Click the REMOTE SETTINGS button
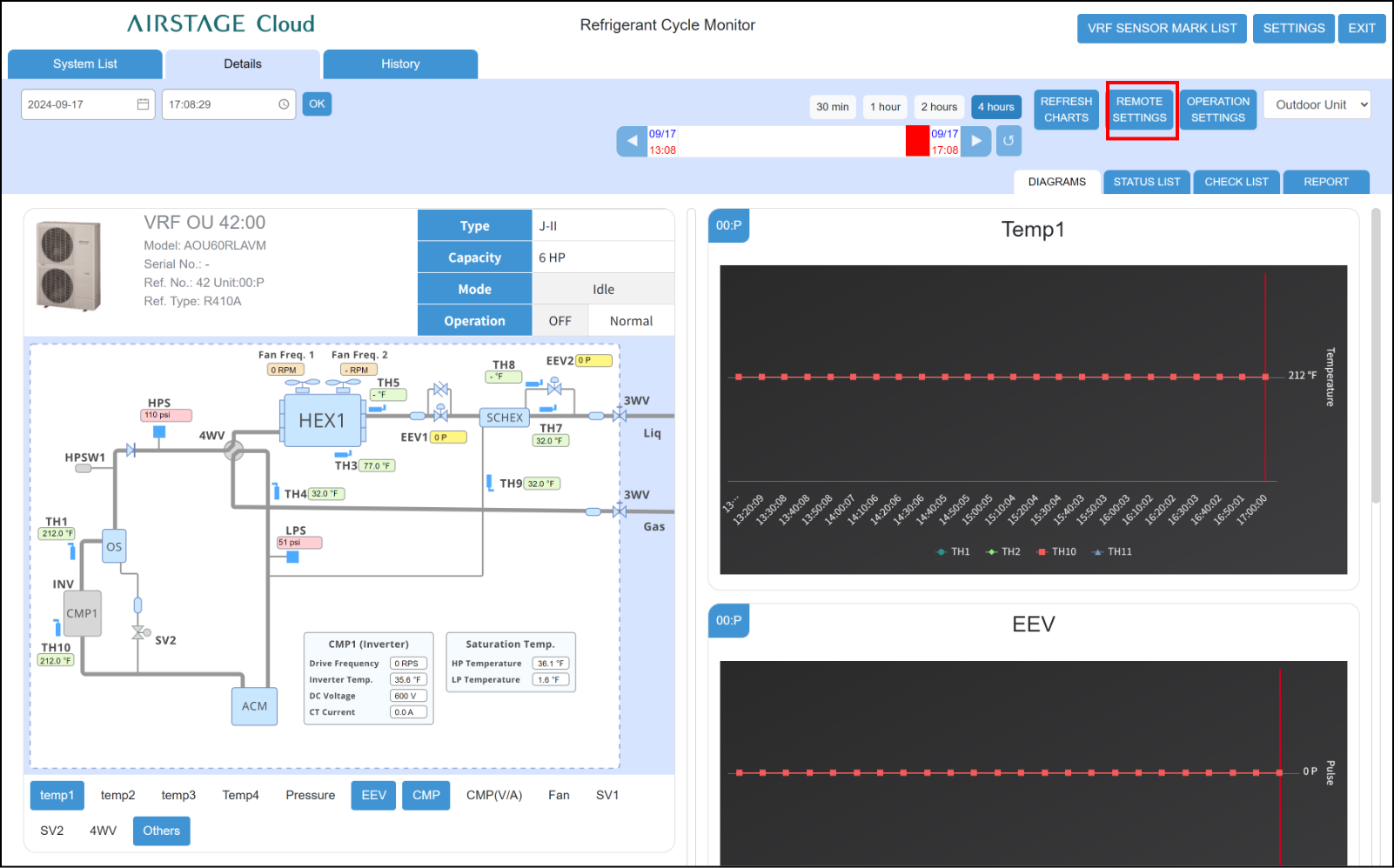 (1139, 110)
